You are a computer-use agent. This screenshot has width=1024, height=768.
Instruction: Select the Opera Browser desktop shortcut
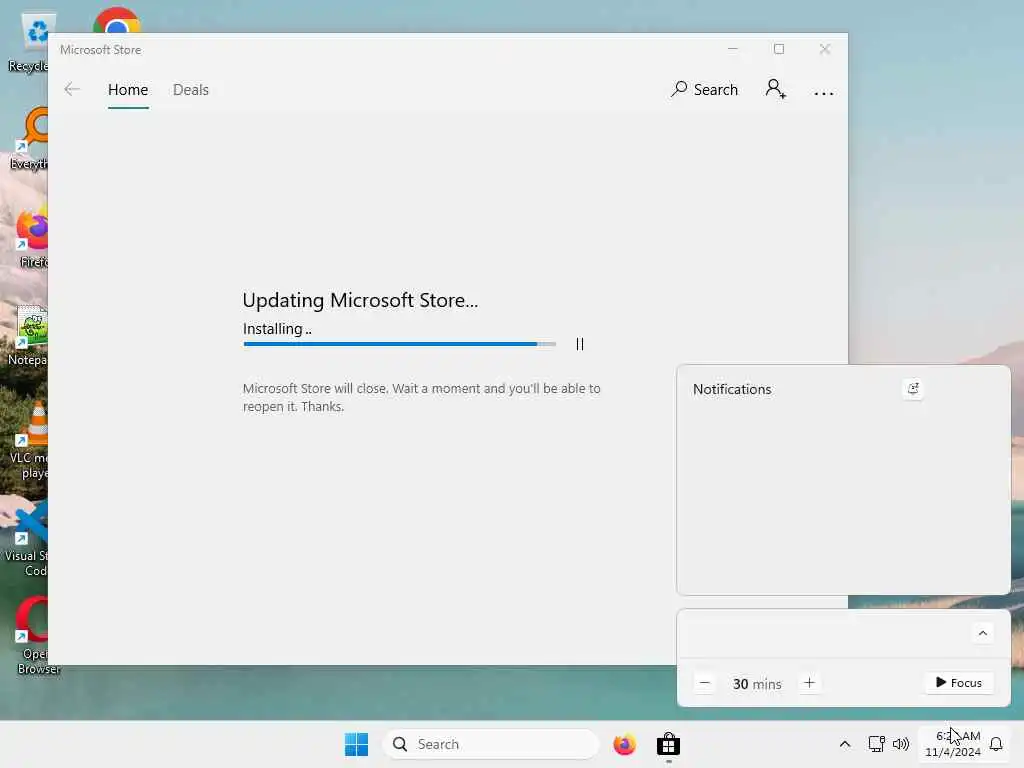tap(33, 635)
